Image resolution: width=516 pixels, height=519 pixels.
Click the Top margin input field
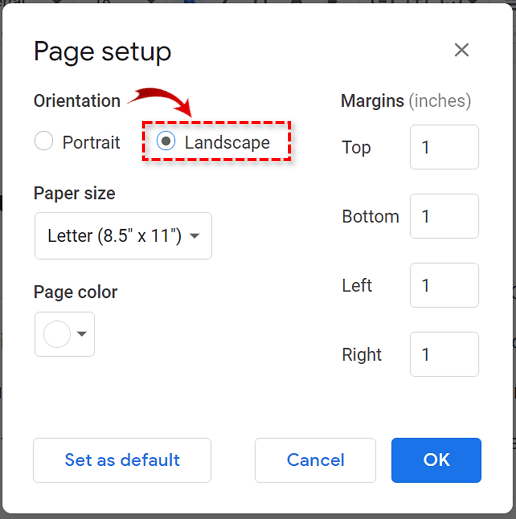[x=444, y=147]
